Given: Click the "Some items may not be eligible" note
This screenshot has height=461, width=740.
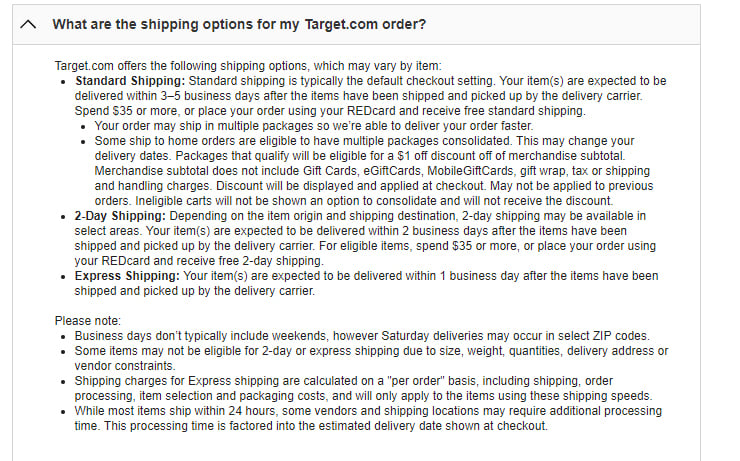Looking at the screenshot, I should point(371,358).
